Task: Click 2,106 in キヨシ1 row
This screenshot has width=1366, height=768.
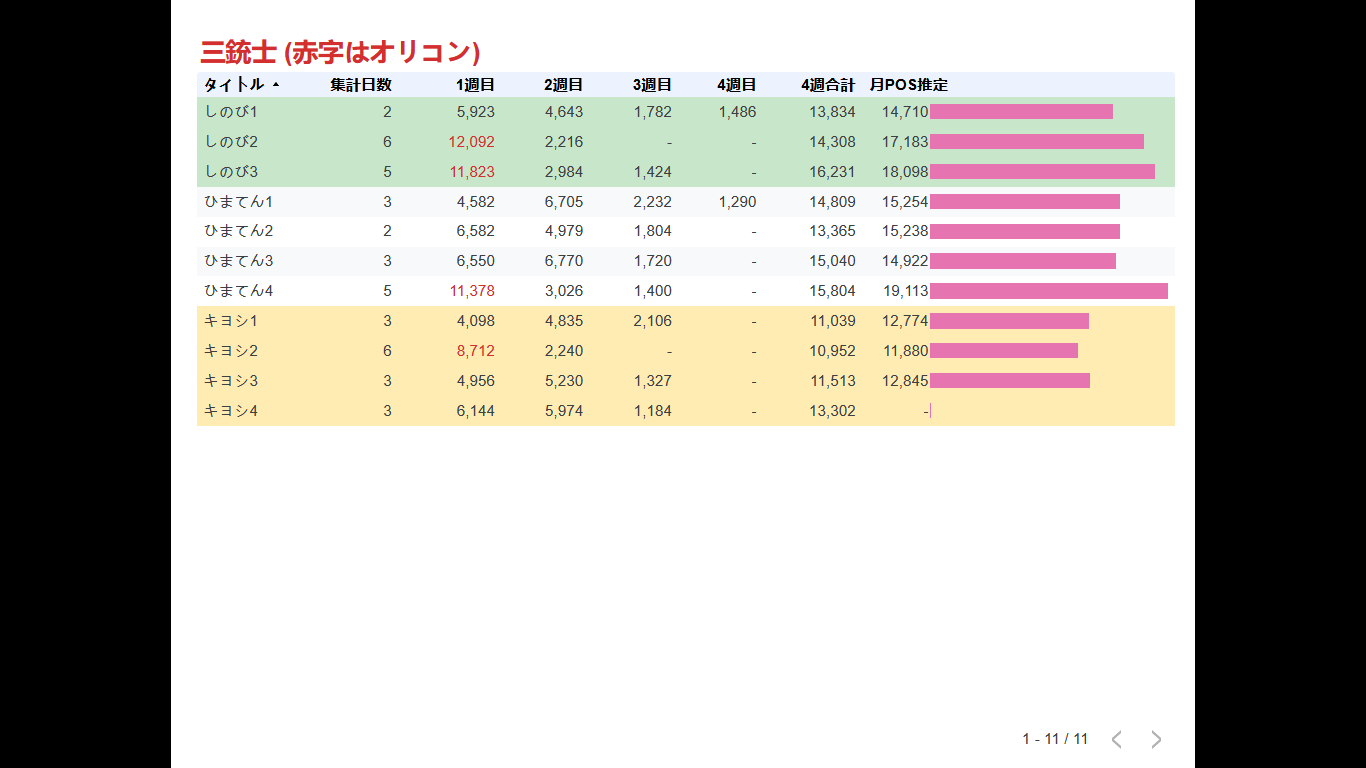Action: point(653,321)
